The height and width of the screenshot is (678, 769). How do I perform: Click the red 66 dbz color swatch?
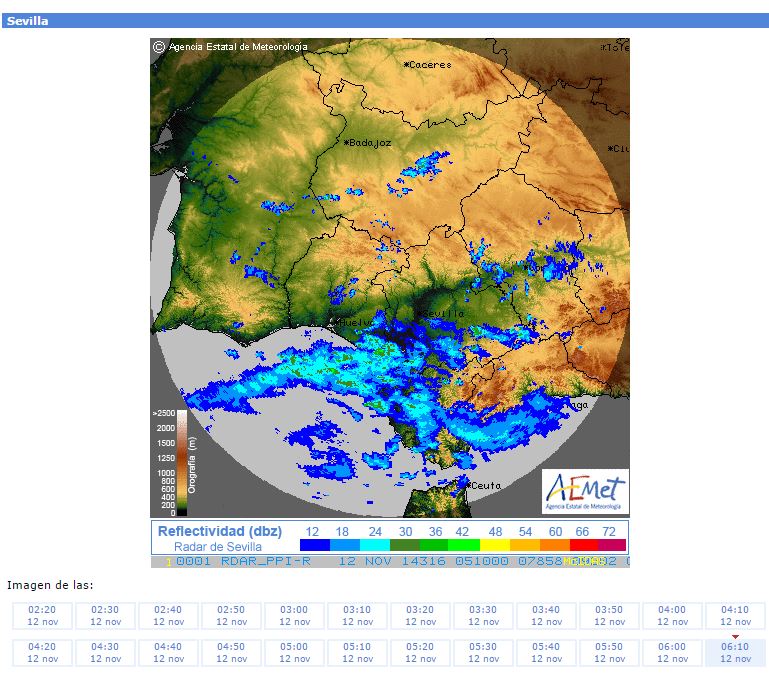pyautogui.click(x=584, y=545)
